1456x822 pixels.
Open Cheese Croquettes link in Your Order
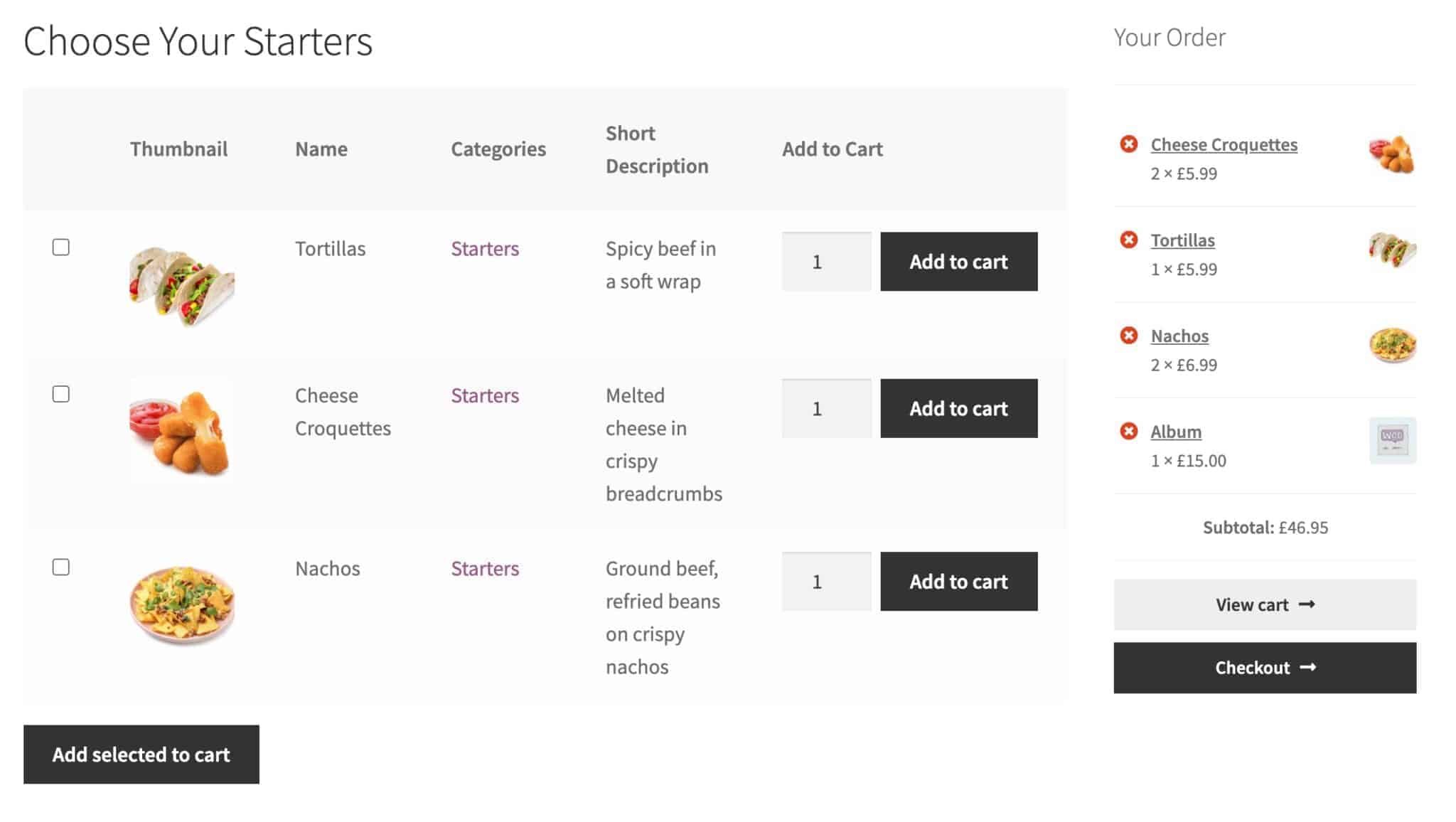click(x=1224, y=144)
